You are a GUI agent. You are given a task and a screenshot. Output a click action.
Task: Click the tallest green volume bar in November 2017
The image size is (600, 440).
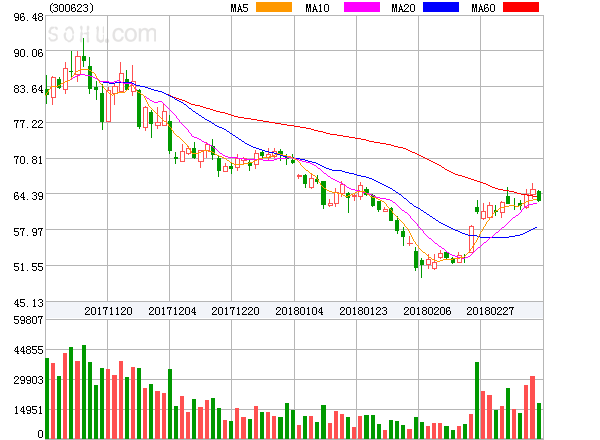pyautogui.click(x=84, y=392)
